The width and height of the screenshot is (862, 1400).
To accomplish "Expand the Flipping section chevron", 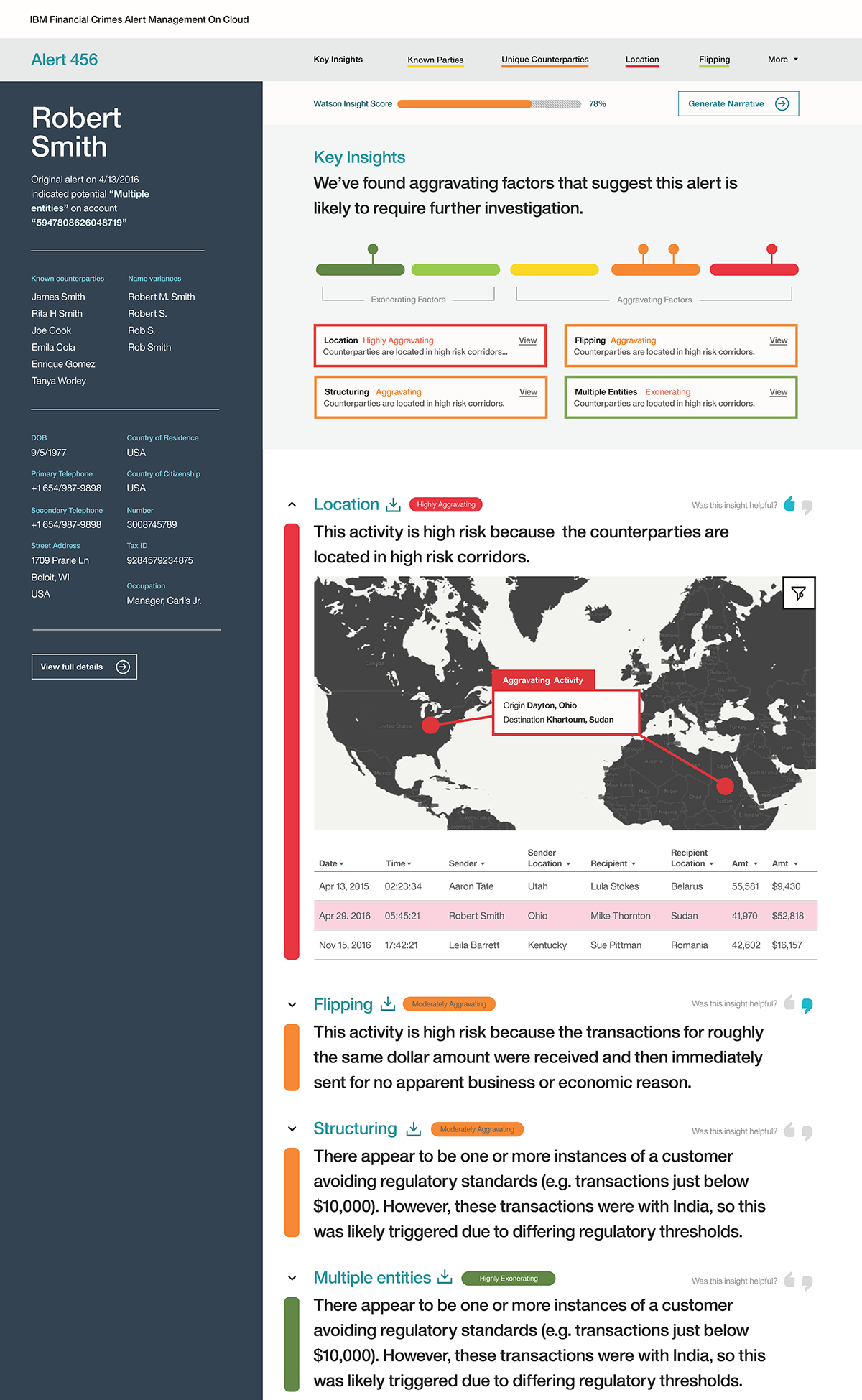I will tap(292, 1004).
